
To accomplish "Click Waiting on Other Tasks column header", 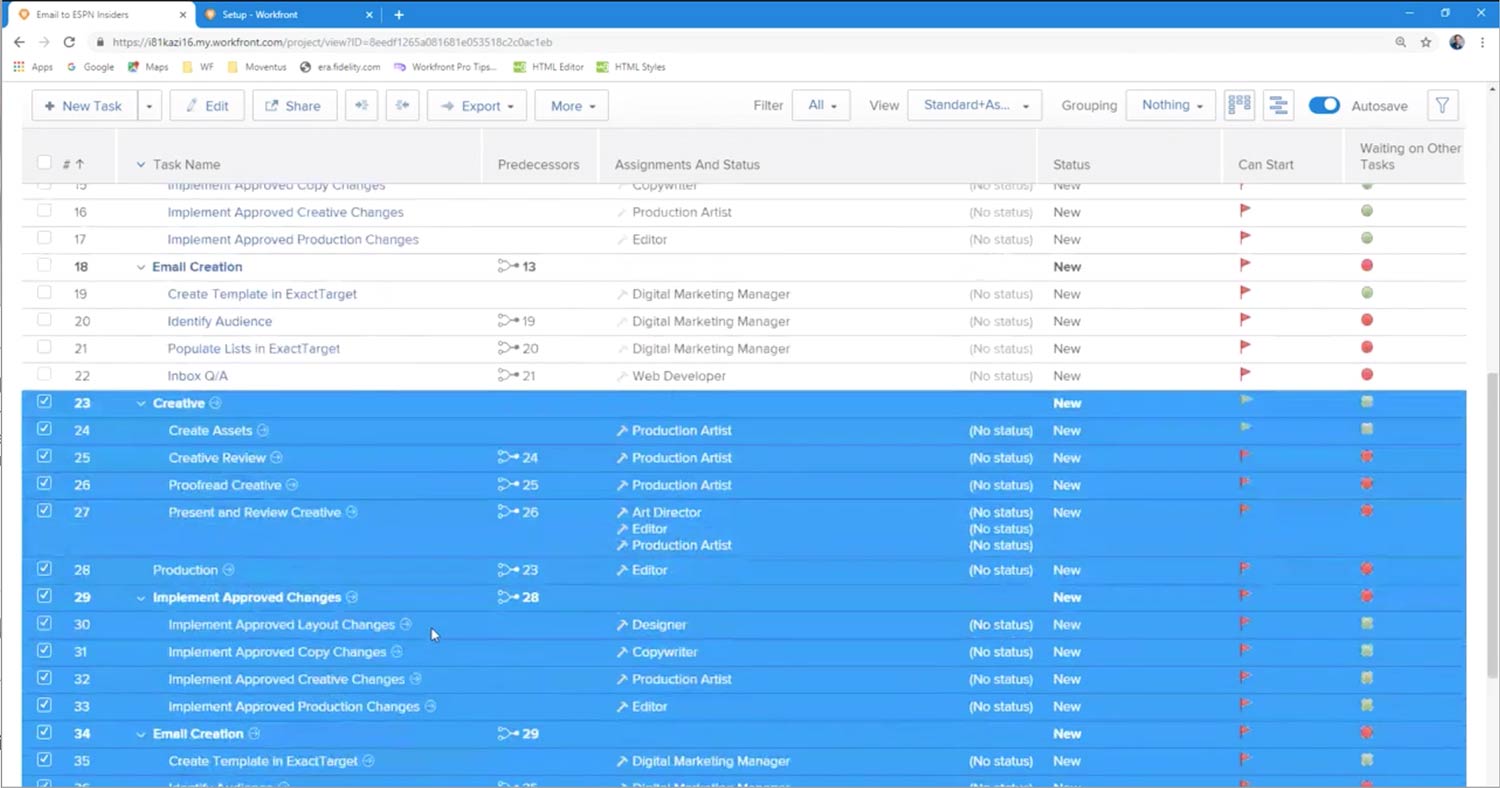I will tap(1410, 156).
